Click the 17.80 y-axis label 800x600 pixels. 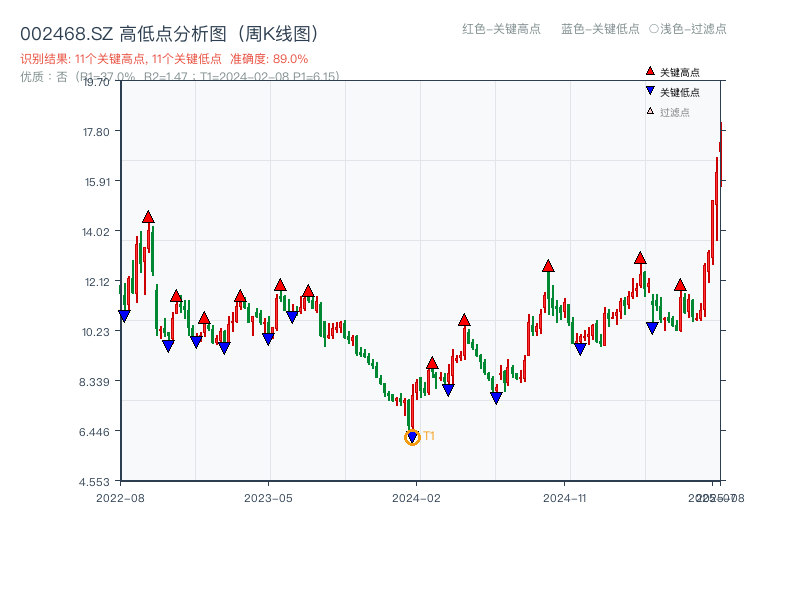coord(96,132)
